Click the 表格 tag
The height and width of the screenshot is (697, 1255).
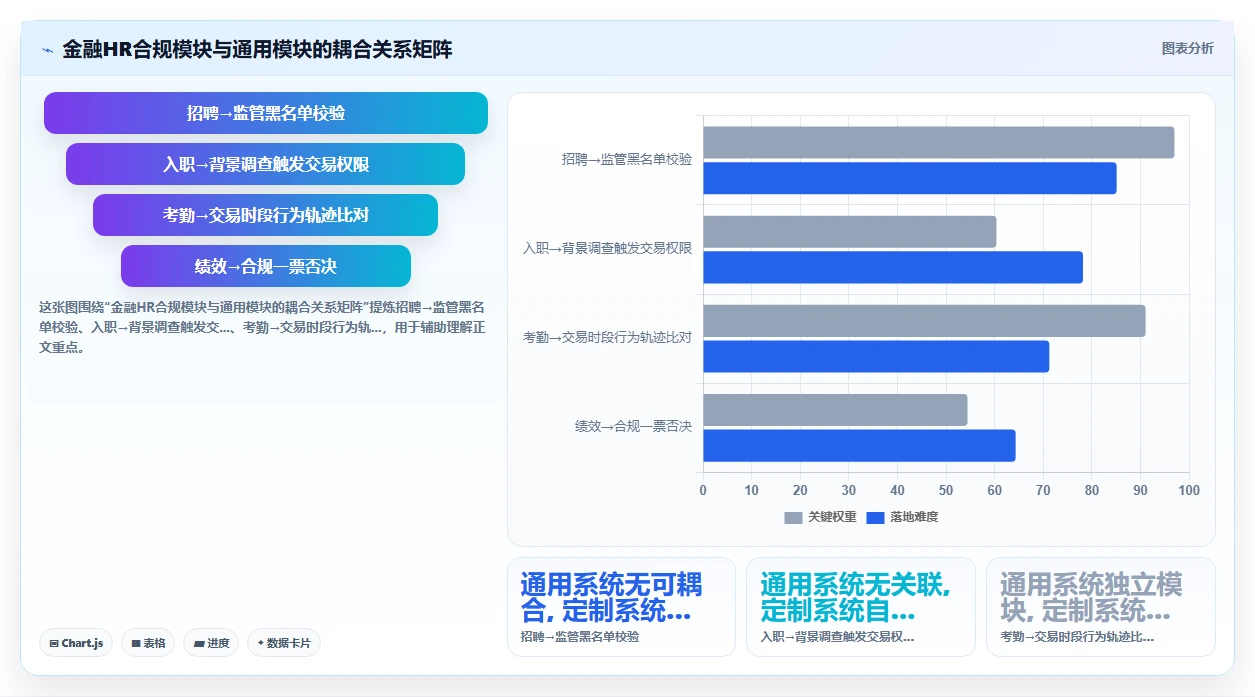tap(148, 643)
